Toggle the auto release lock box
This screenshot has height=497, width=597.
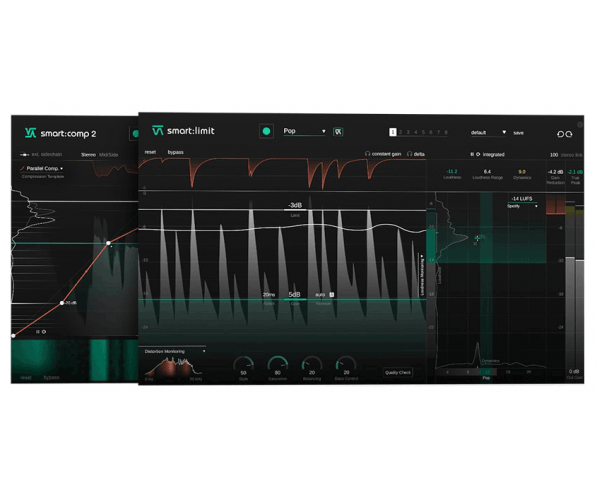pyautogui.click(x=332, y=294)
